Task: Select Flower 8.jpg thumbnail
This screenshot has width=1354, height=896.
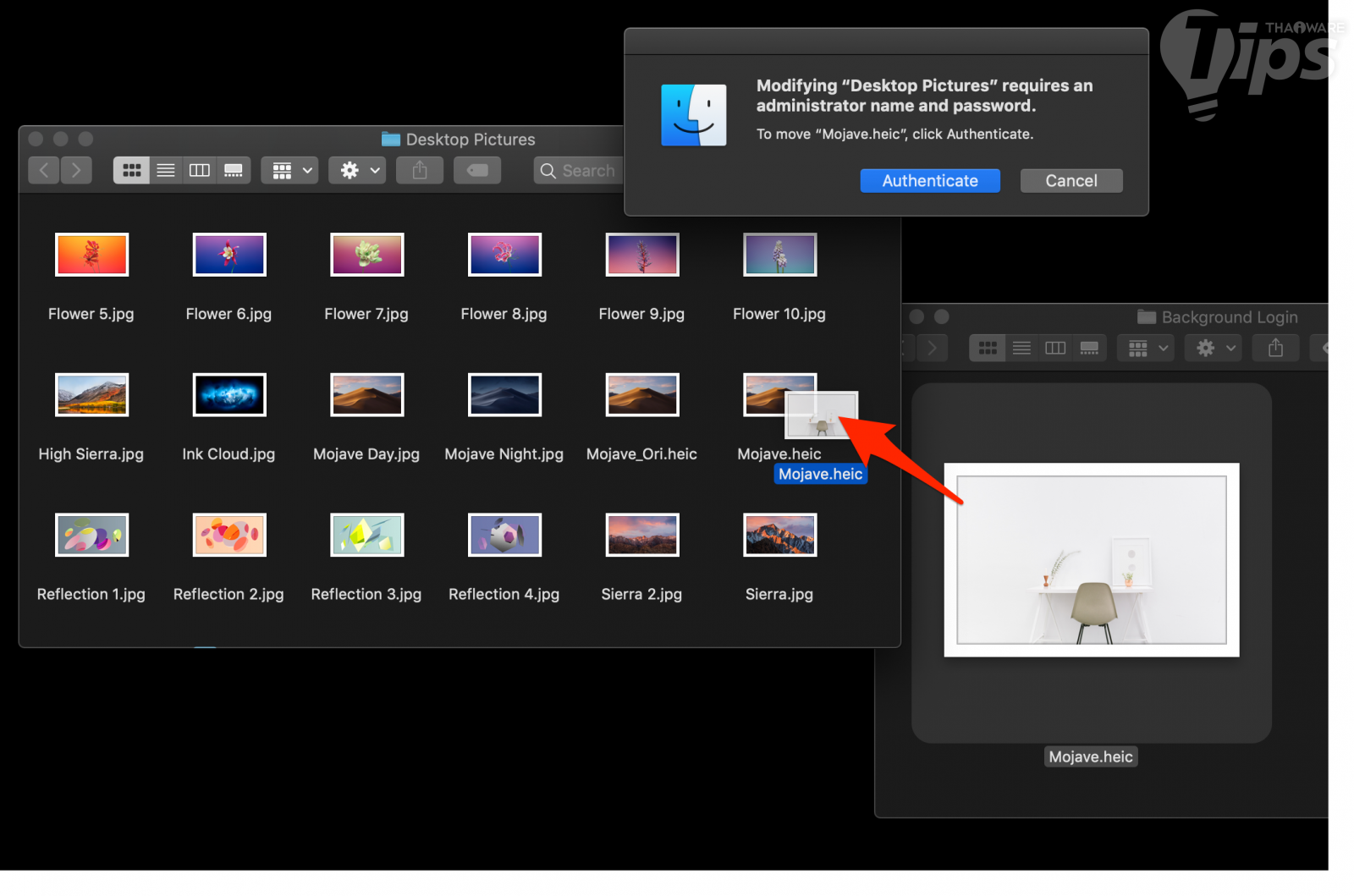Action: tap(504, 254)
